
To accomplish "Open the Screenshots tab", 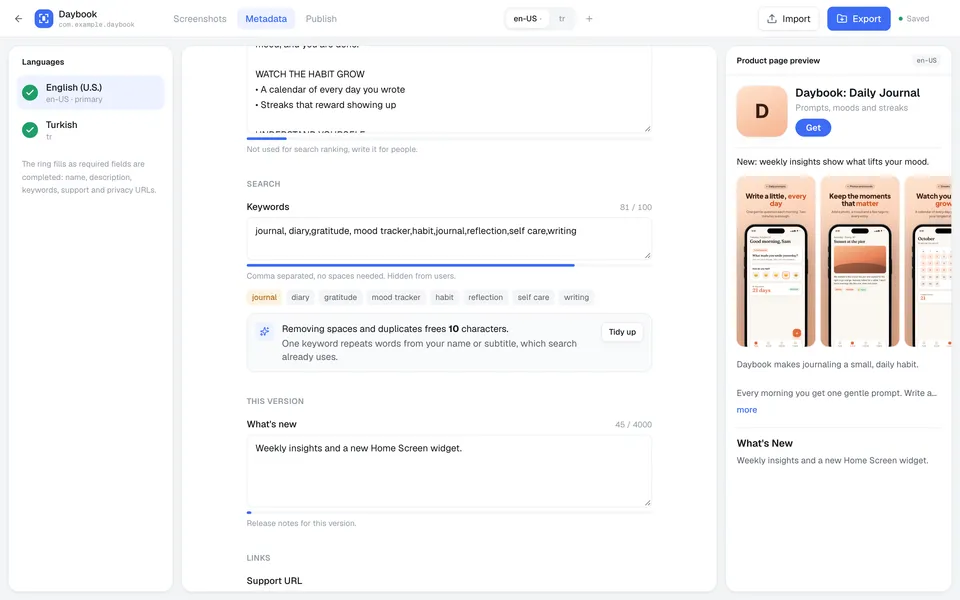I will [200, 18].
